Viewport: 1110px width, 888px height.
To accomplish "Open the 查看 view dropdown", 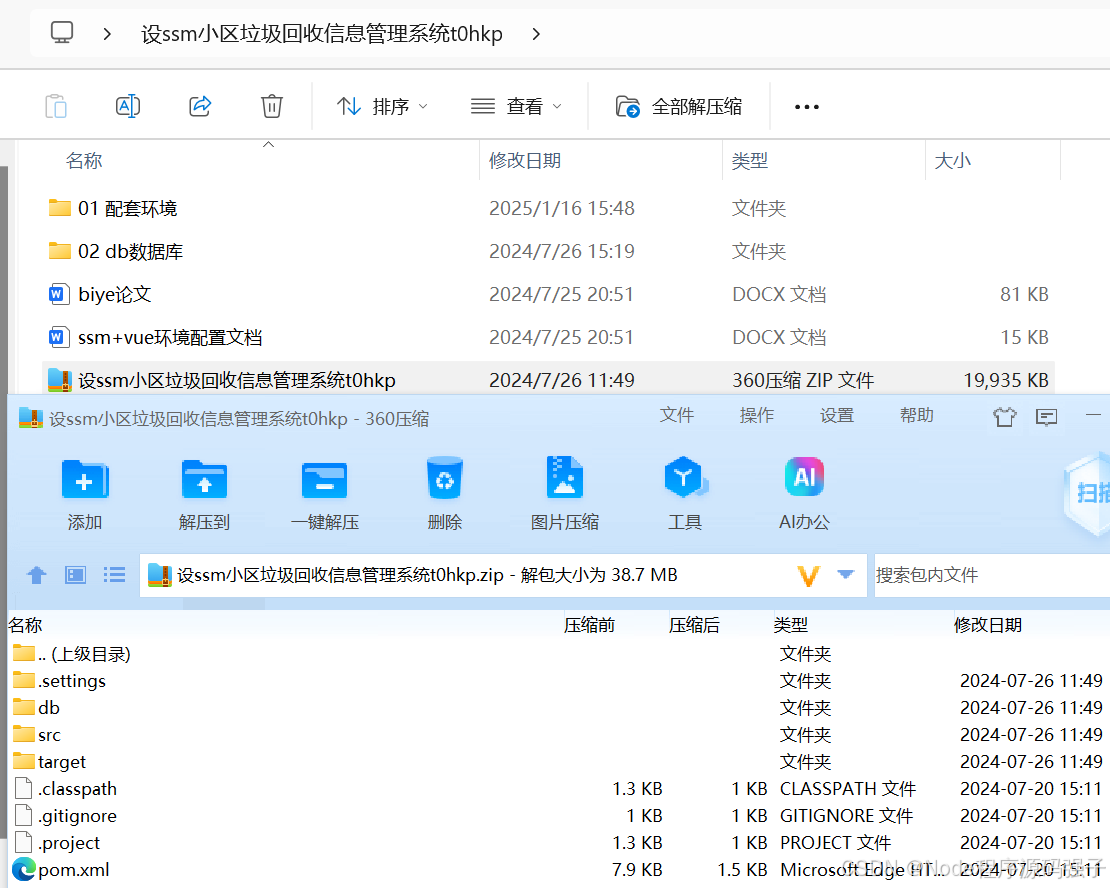I will tap(516, 106).
